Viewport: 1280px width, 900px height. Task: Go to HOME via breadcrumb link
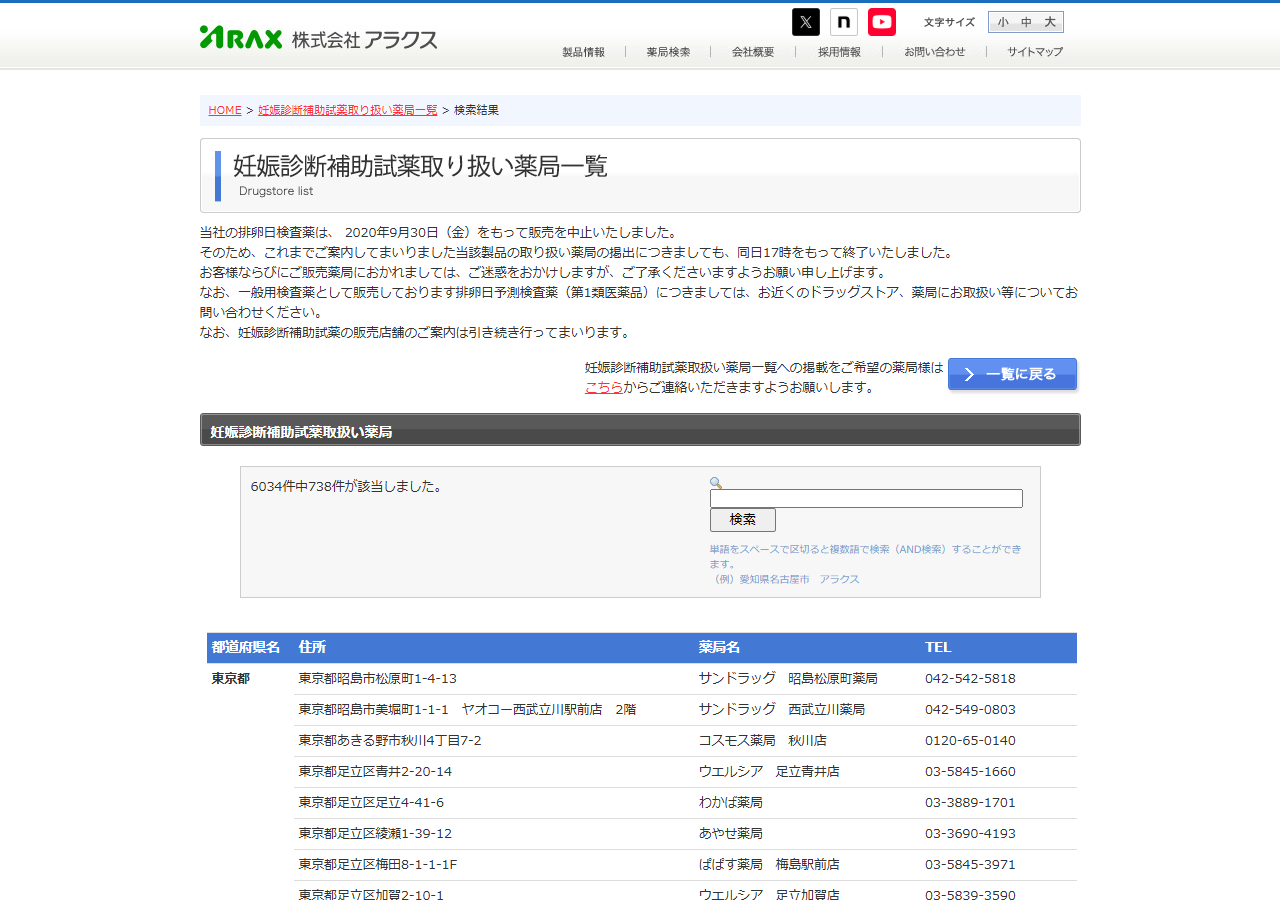225,110
